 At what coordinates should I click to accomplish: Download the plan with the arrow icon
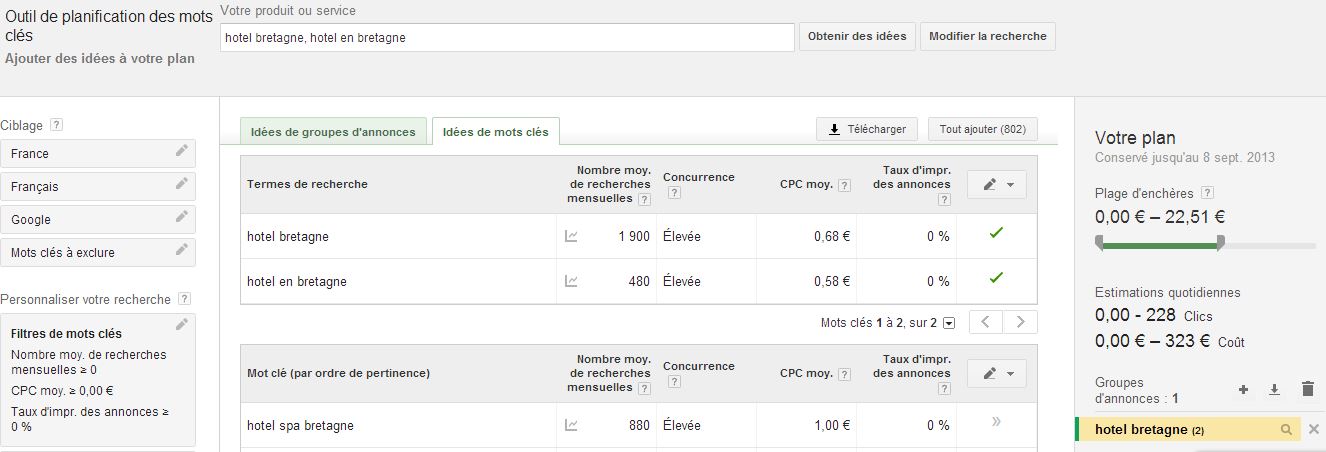[x=1274, y=390]
